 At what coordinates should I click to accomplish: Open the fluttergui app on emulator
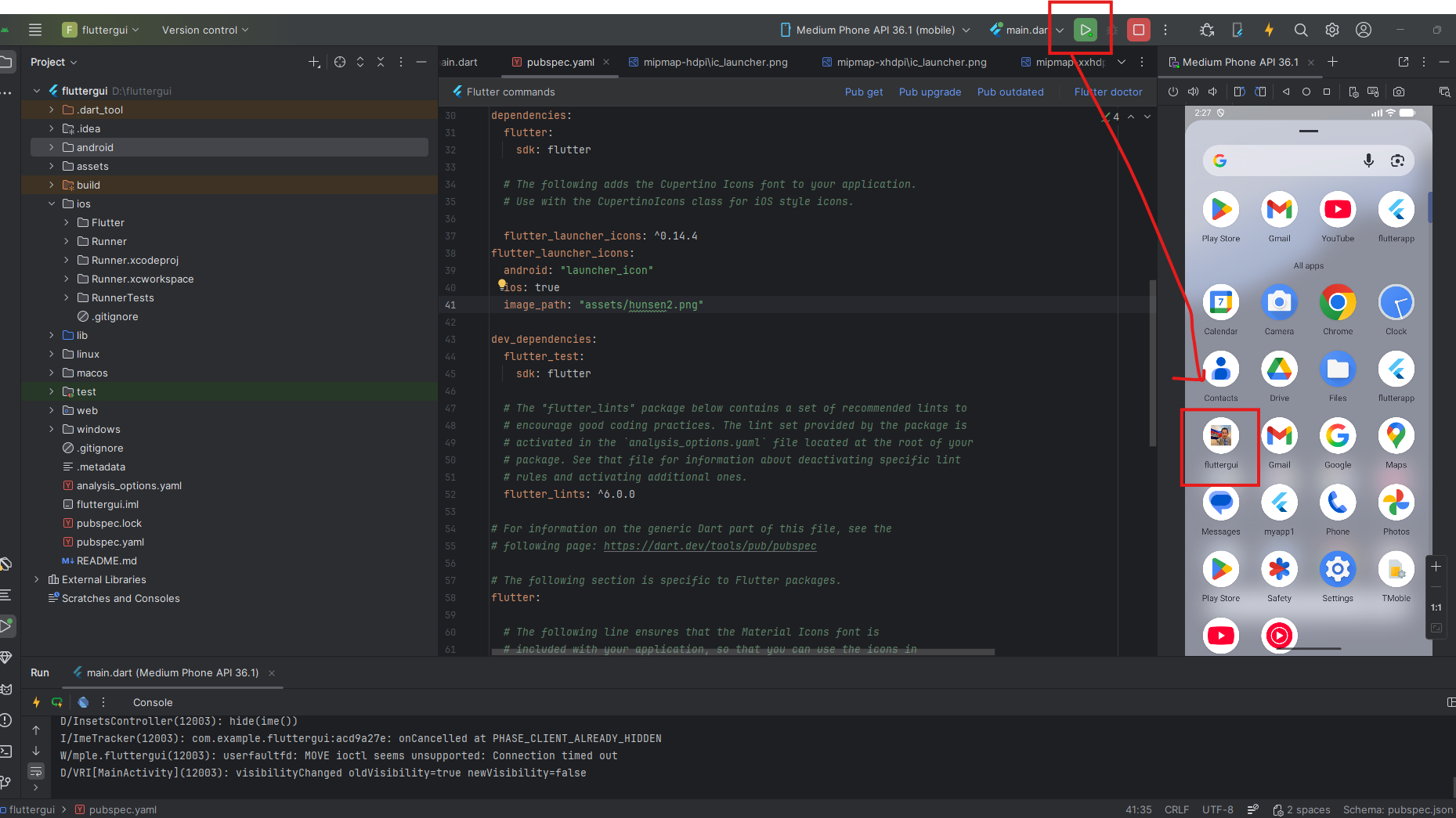1220,437
